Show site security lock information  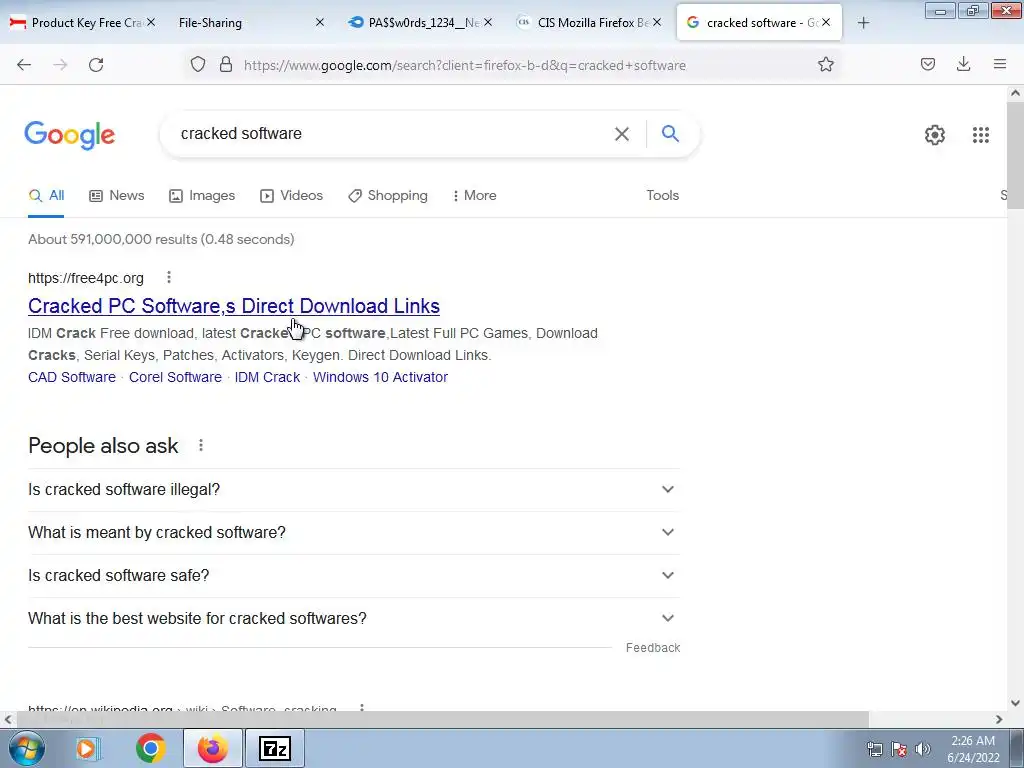coord(226,65)
